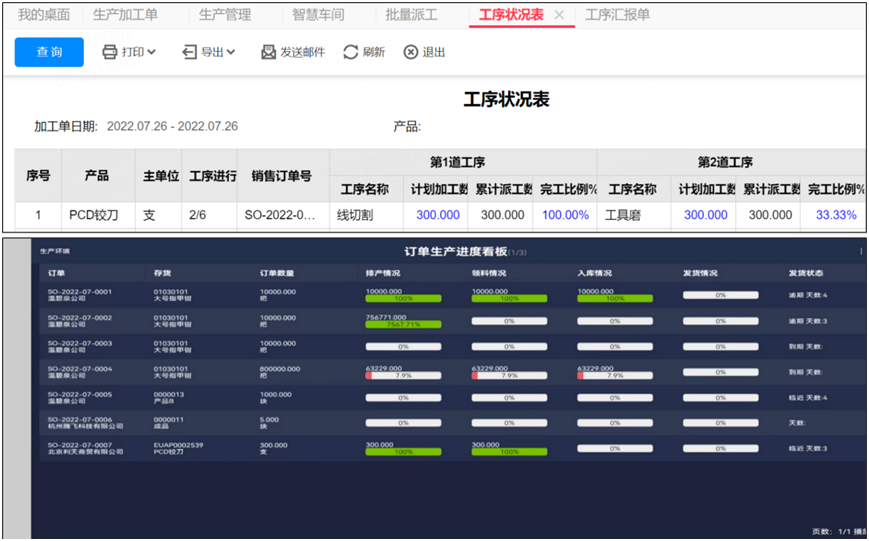Viewport: 869px width, 541px height.
Task: Select the 批量派工 tab
Action: [411, 15]
